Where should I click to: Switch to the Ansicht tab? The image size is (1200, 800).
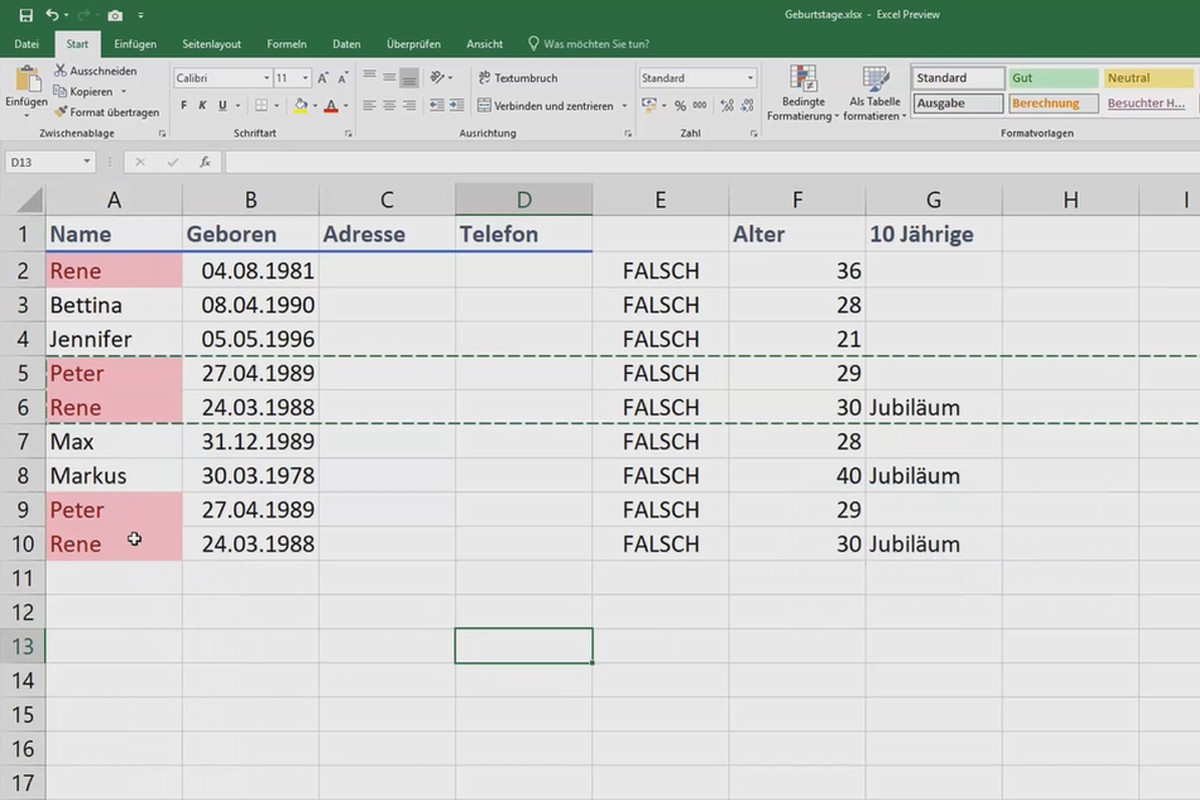(485, 44)
